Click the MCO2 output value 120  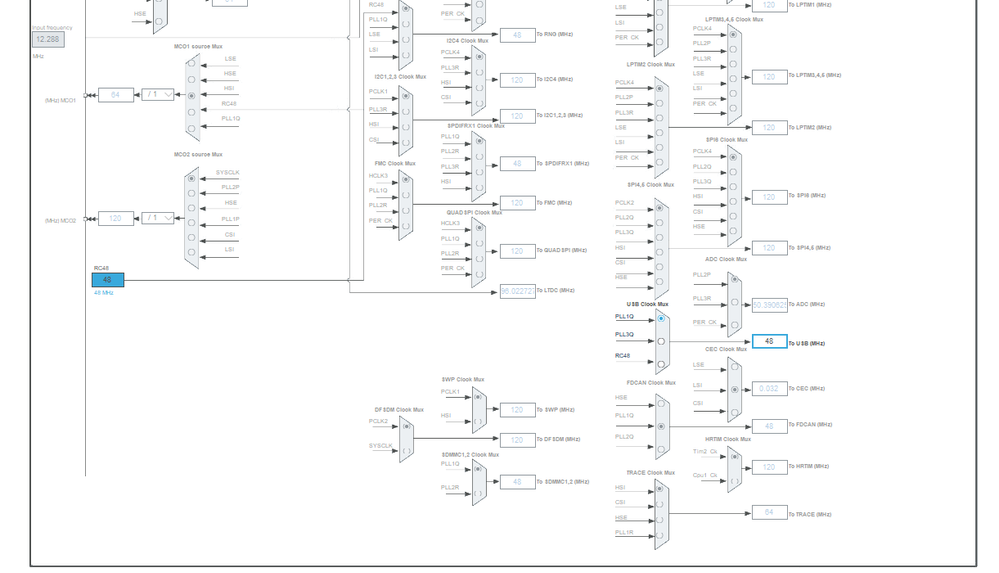[x=116, y=218]
